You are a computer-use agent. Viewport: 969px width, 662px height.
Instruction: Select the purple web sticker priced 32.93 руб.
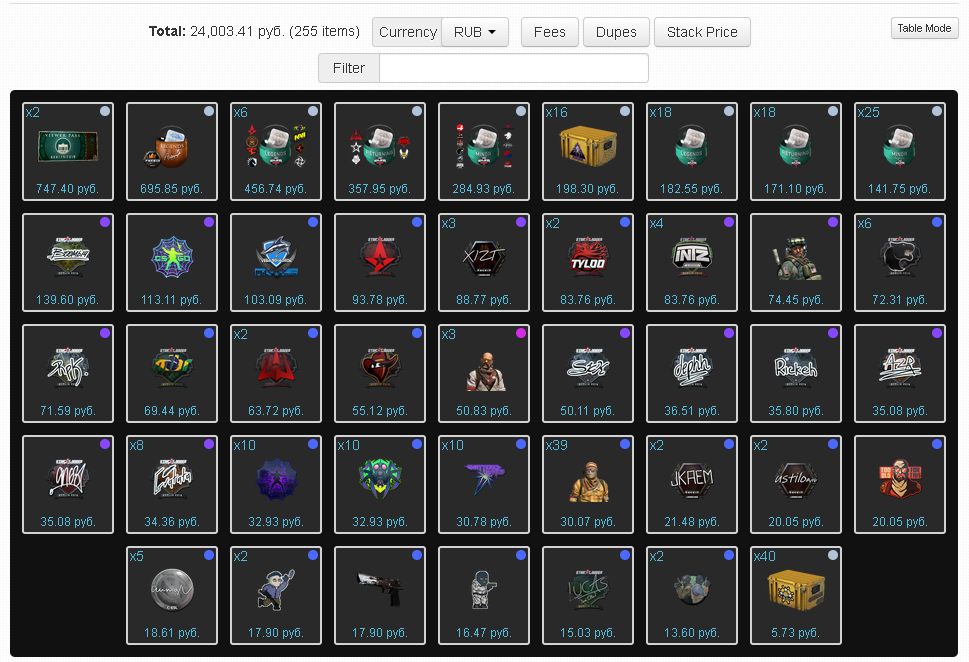276,484
